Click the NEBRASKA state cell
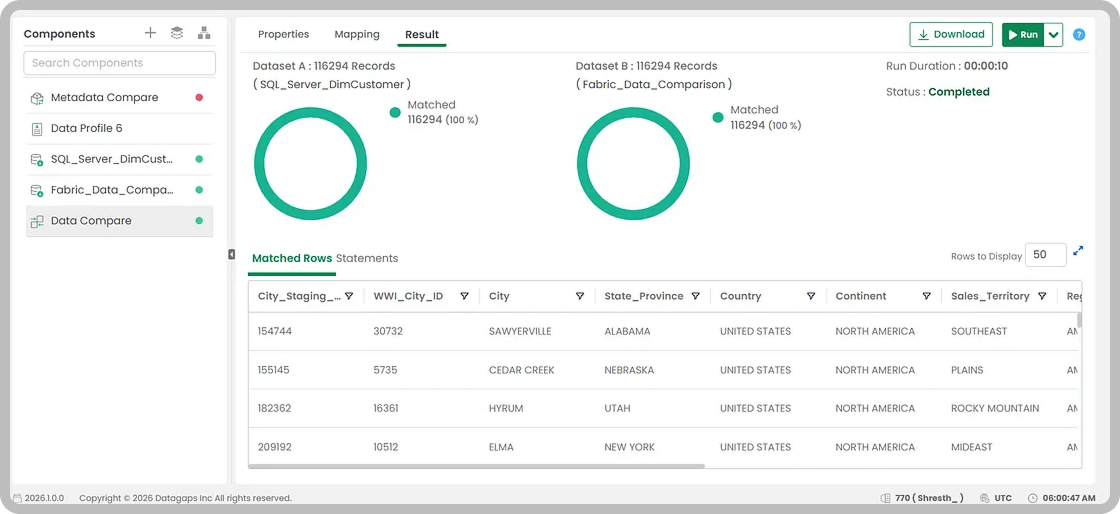The image size is (1120, 514). tap(629, 370)
